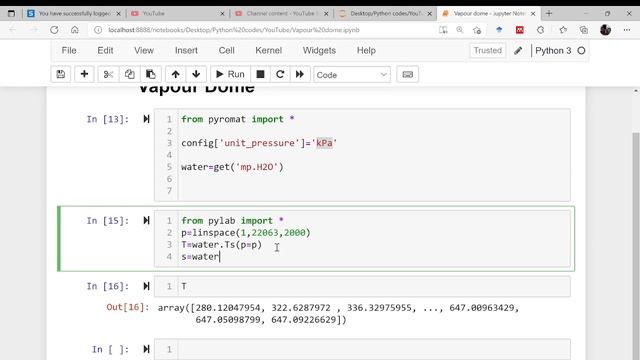
Task: Open the browser profile avatar
Action: pos(605,30)
